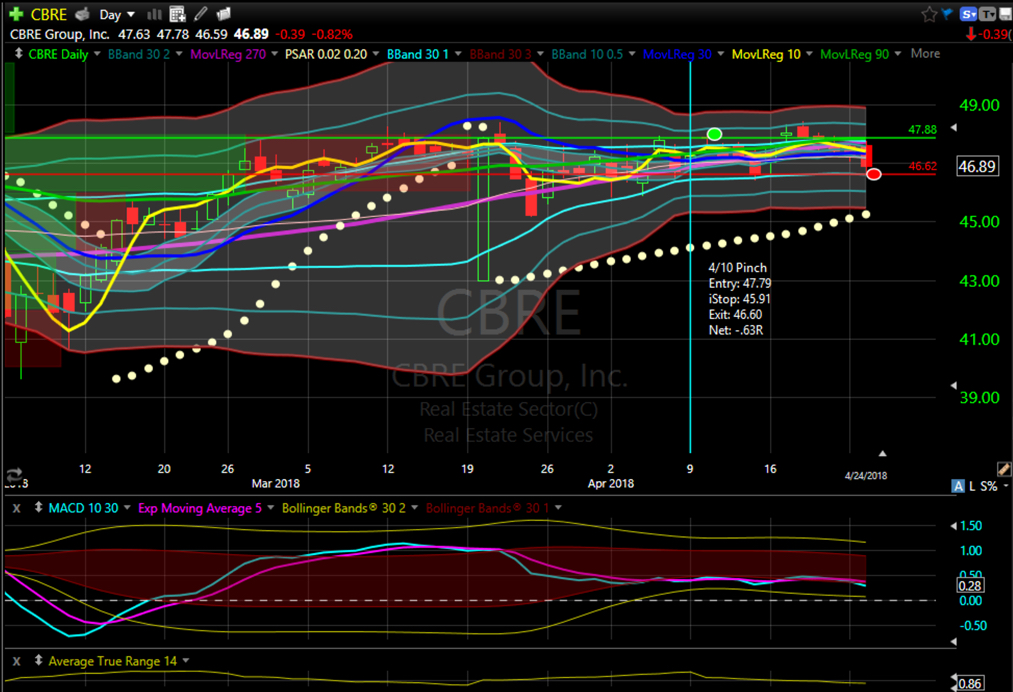
Task: Expand the arrow after BBand 30 1
Action: point(458,54)
